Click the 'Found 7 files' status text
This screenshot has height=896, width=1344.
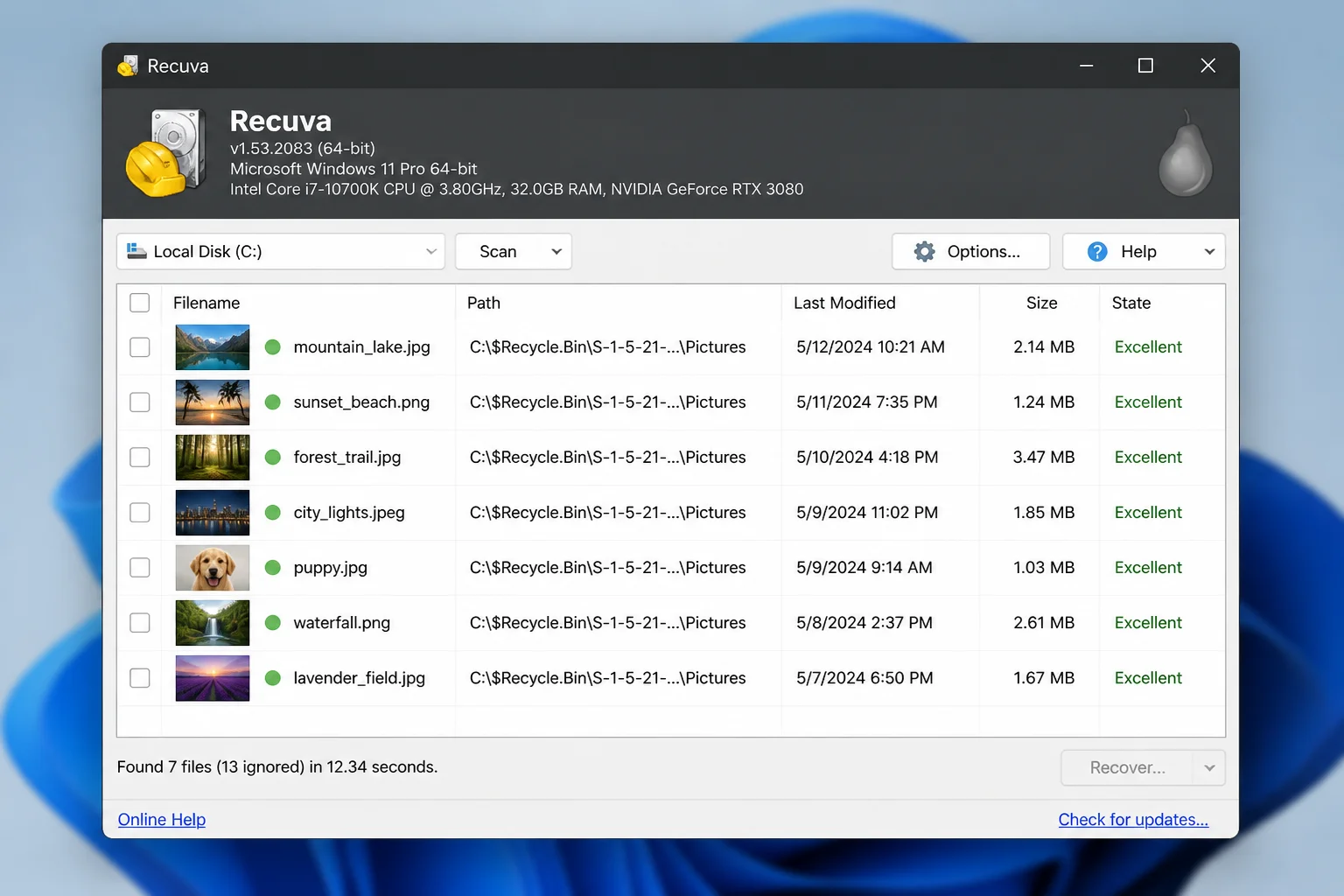pyautogui.click(x=277, y=767)
